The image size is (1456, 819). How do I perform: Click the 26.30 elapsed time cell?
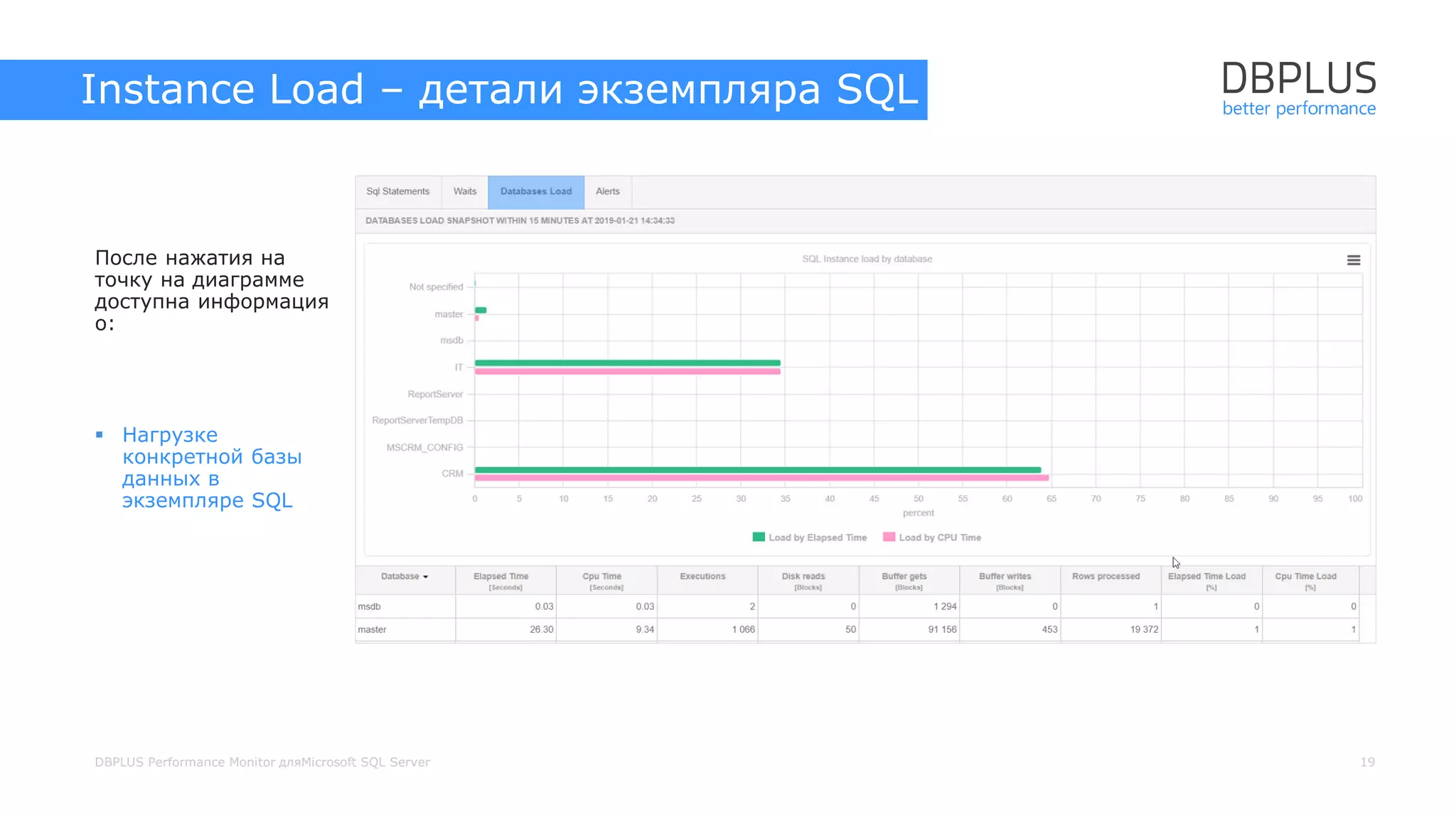click(x=505, y=629)
